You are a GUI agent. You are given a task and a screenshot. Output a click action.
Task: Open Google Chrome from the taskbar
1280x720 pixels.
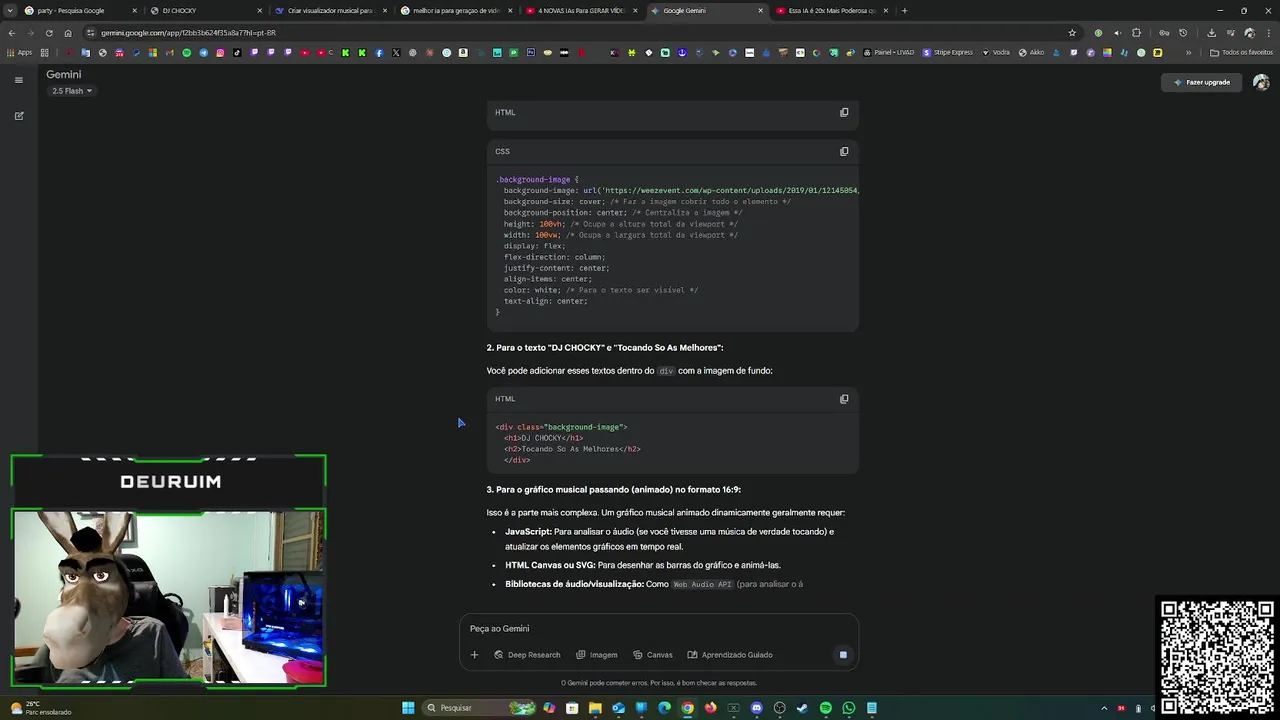(x=687, y=708)
